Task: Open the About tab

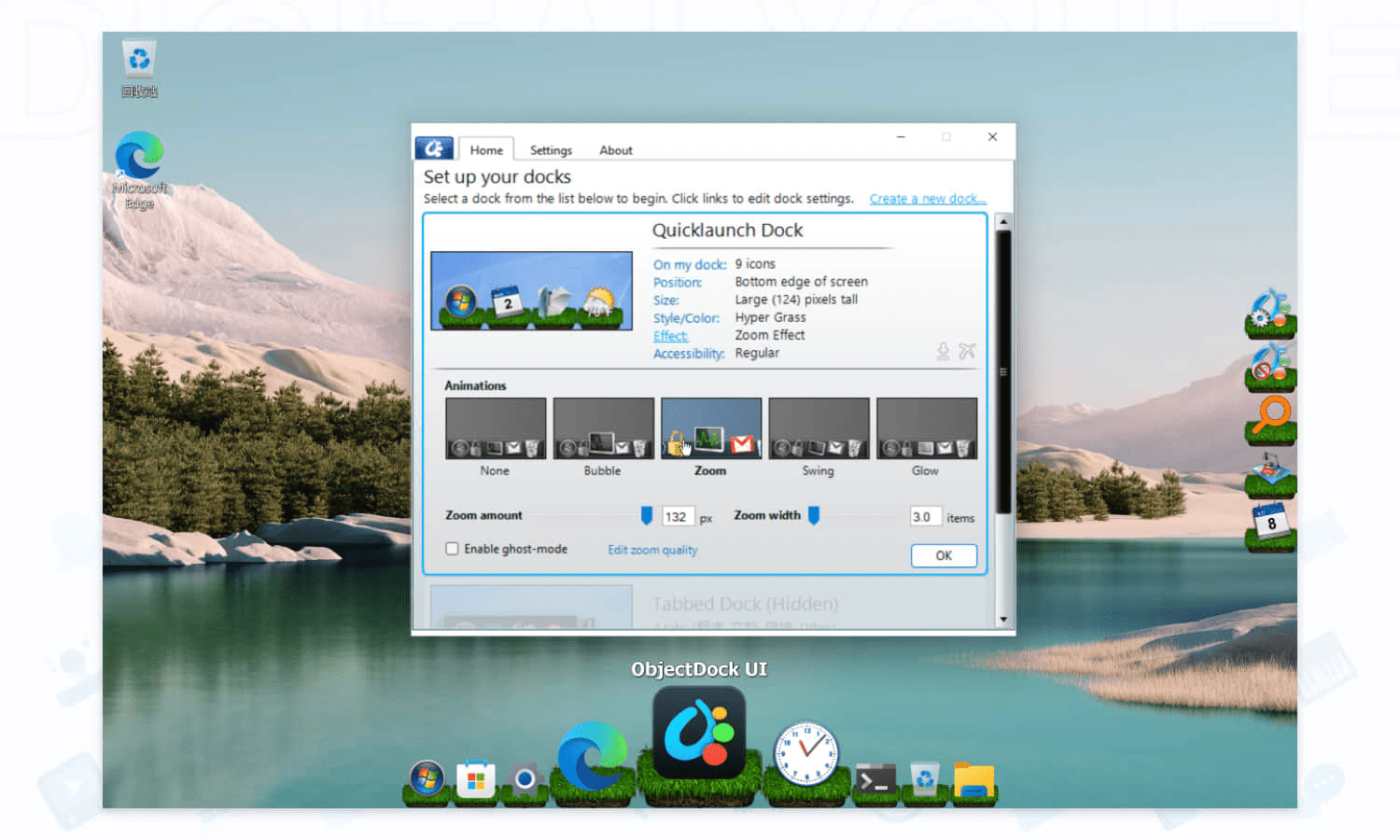Action: point(616,150)
